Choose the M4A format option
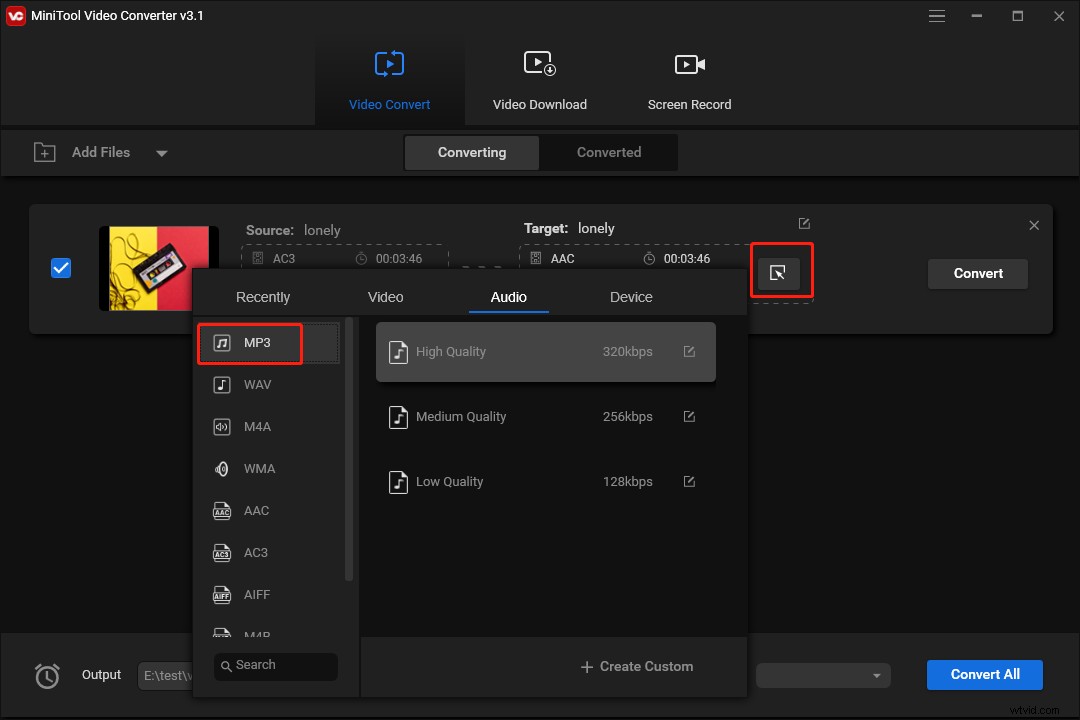1080x720 pixels. tap(256, 427)
